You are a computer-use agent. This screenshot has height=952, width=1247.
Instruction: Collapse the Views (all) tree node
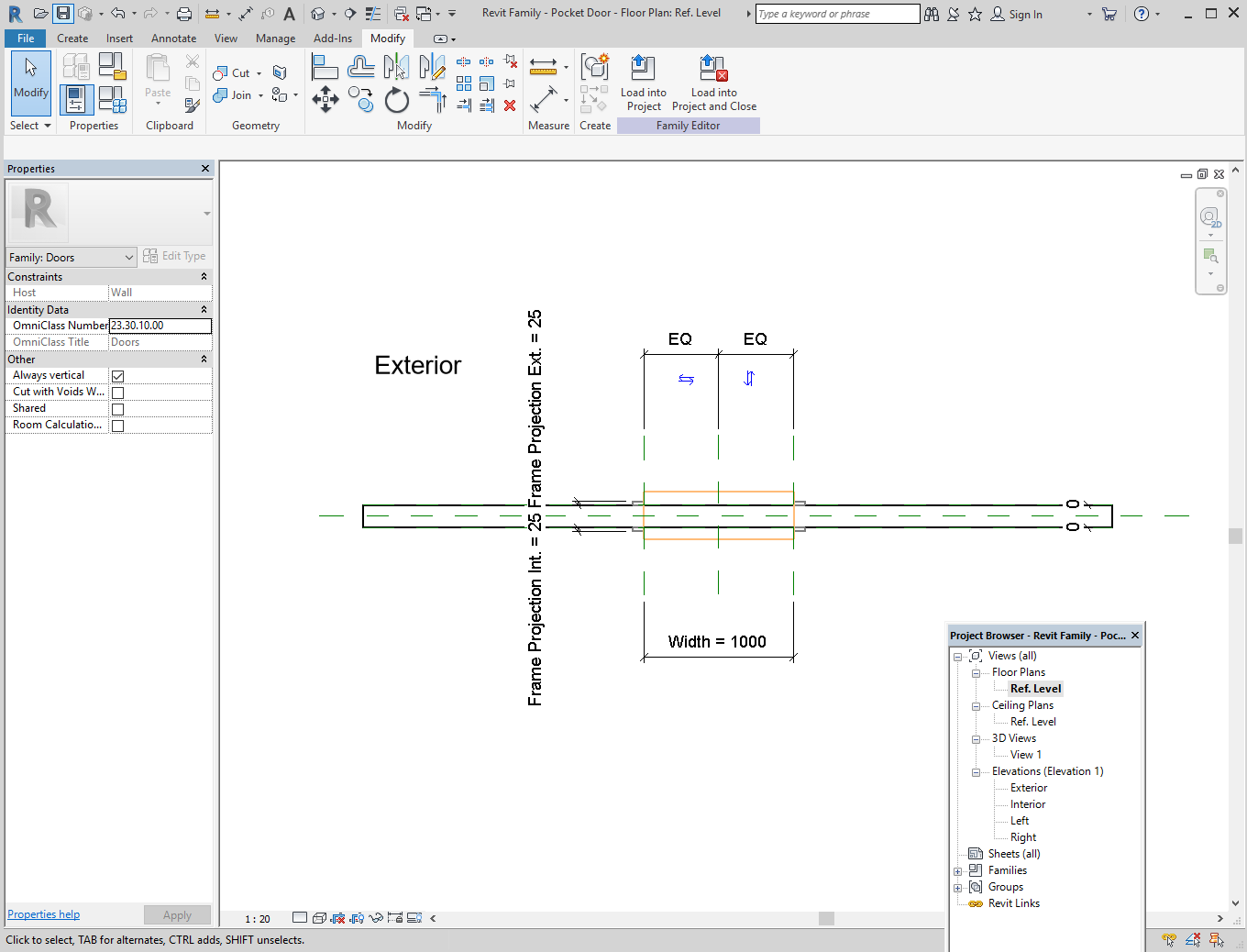coord(957,657)
